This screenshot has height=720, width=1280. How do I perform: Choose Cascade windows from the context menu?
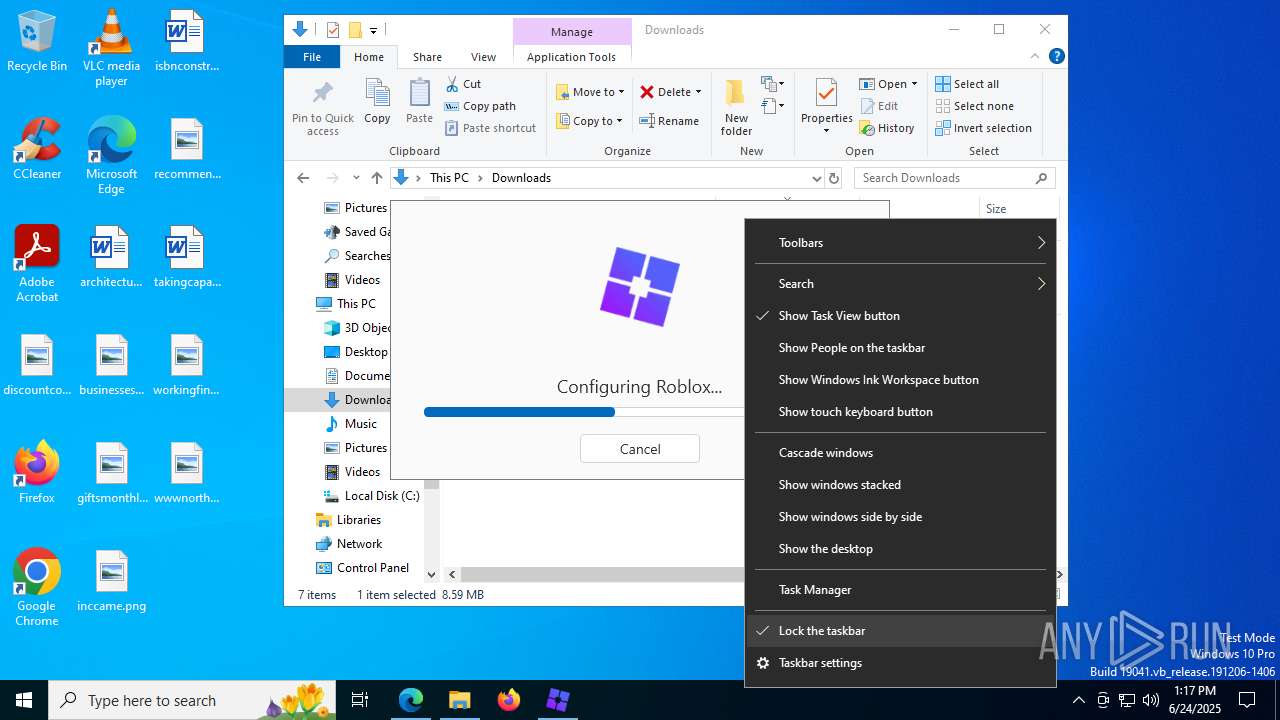point(900,453)
